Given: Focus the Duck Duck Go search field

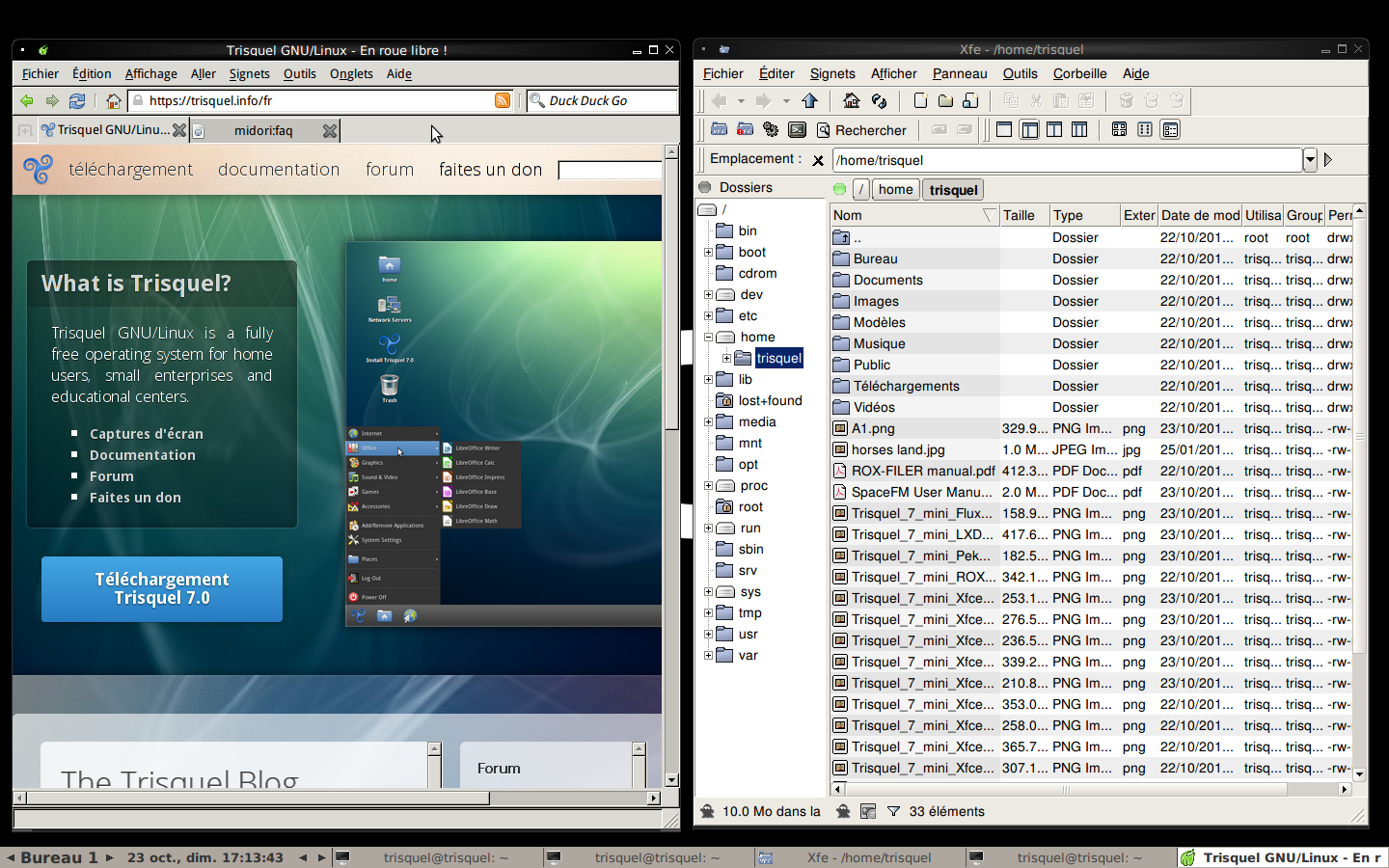Looking at the screenshot, I should 603,100.
